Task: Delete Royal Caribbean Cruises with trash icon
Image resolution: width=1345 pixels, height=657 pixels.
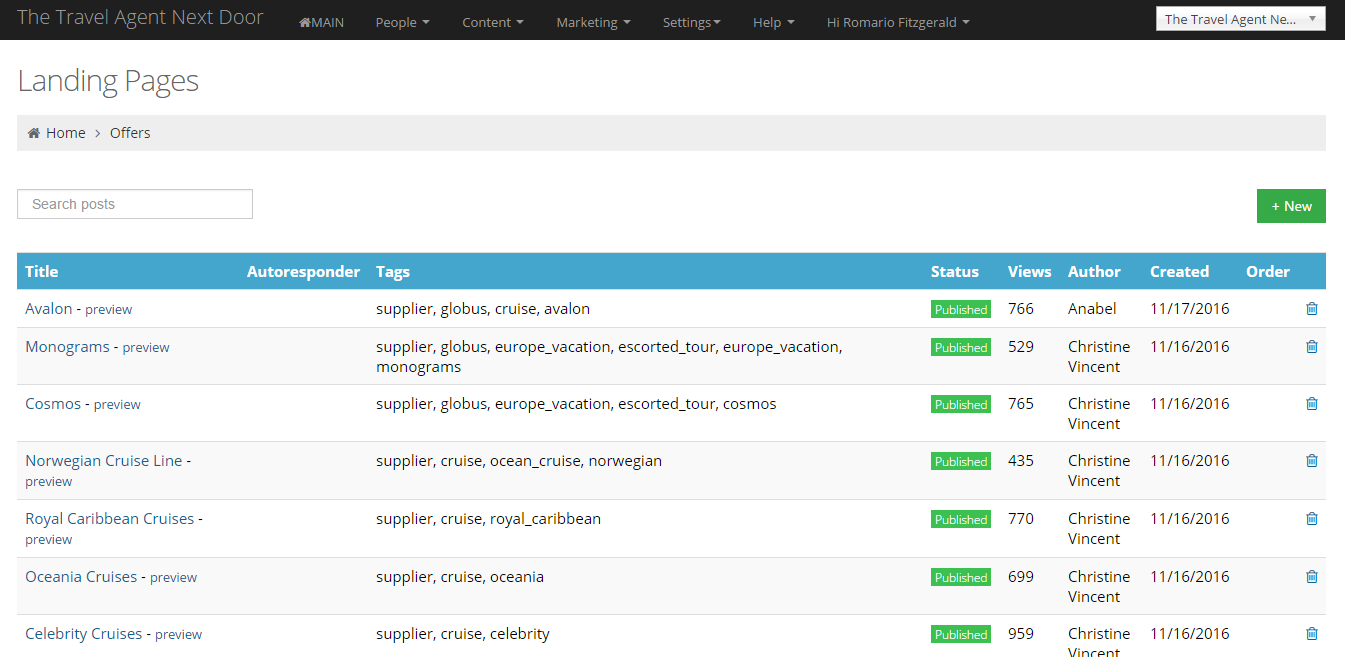Action: (x=1312, y=519)
